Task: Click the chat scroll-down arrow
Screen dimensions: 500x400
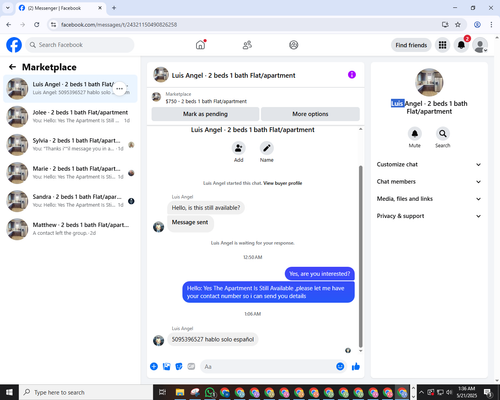Action: click(x=360, y=351)
